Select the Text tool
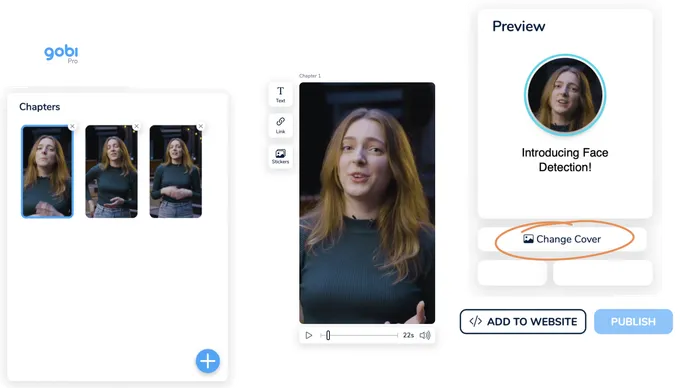 point(281,94)
